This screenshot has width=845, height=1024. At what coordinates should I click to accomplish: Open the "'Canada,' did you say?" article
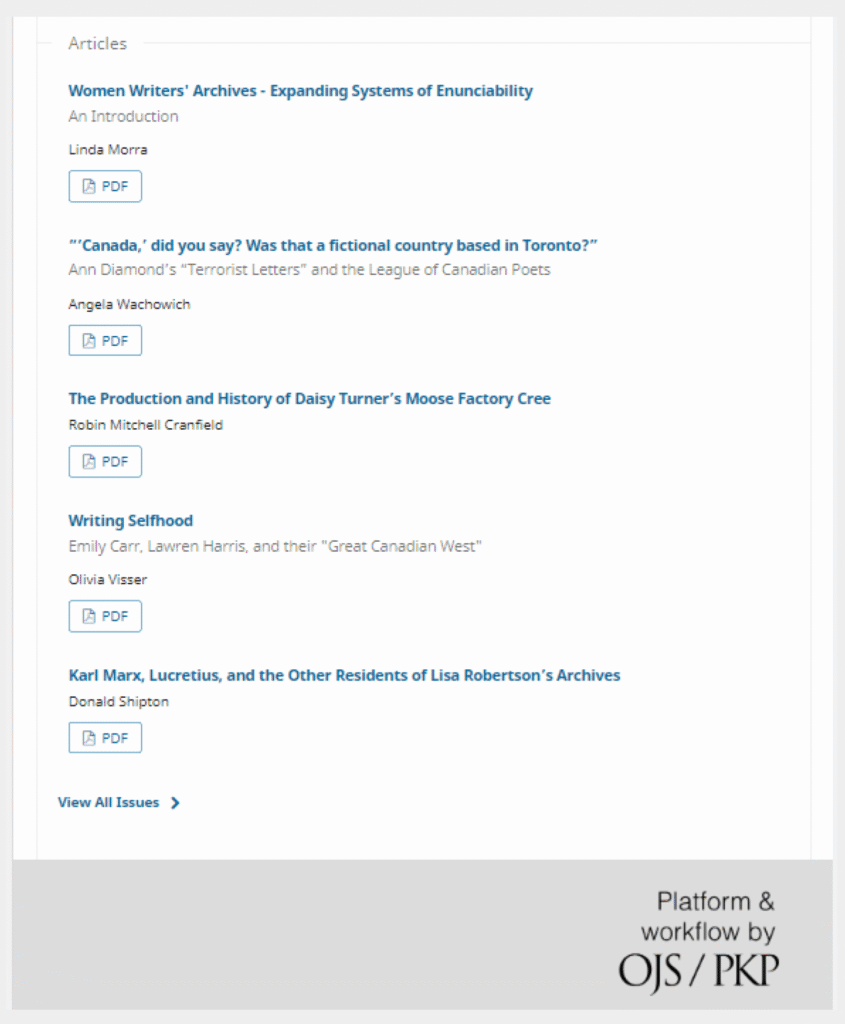tap(332, 245)
